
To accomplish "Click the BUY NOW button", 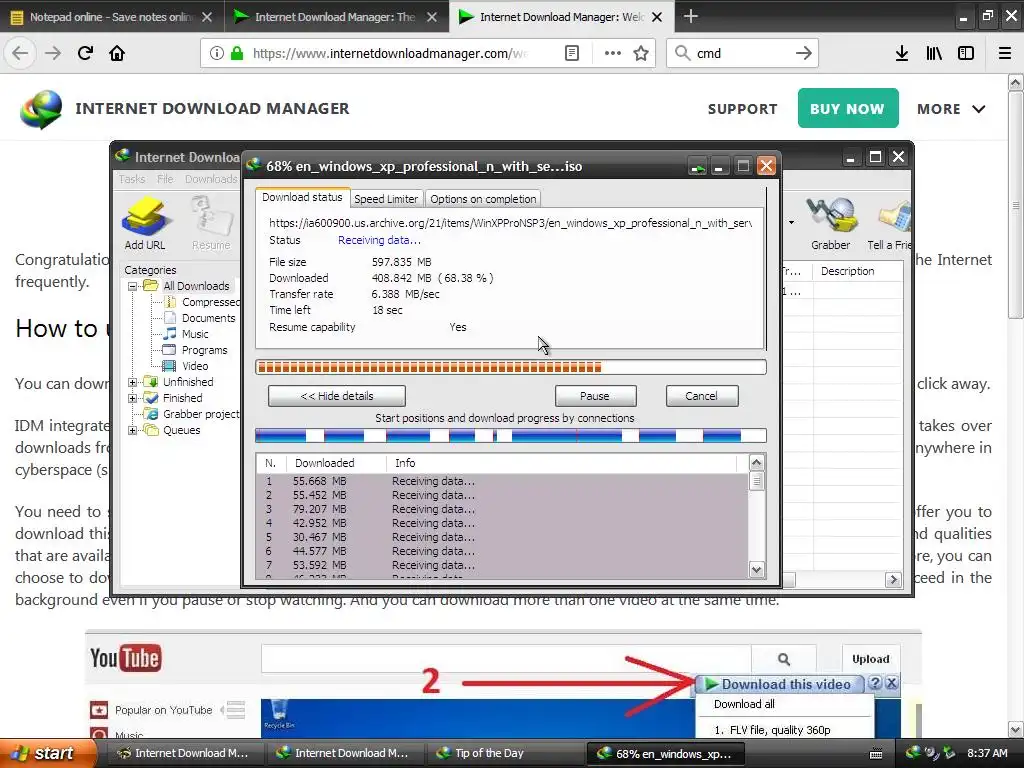I will click(848, 108).
